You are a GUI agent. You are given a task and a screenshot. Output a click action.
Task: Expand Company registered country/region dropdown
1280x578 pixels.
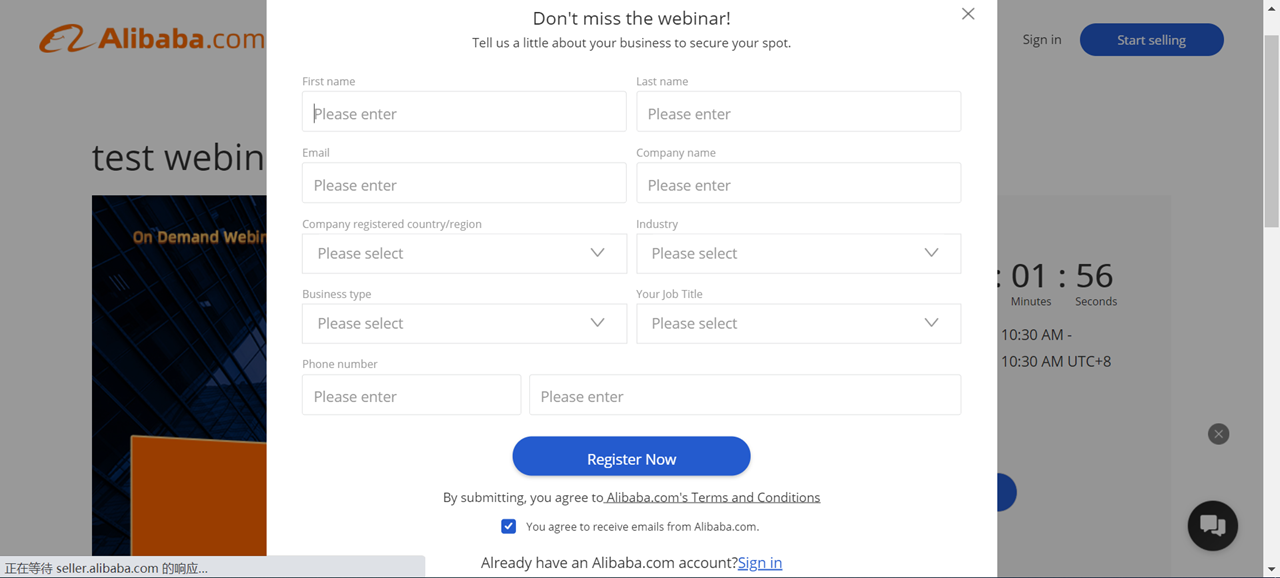click(x=464, y=253)
